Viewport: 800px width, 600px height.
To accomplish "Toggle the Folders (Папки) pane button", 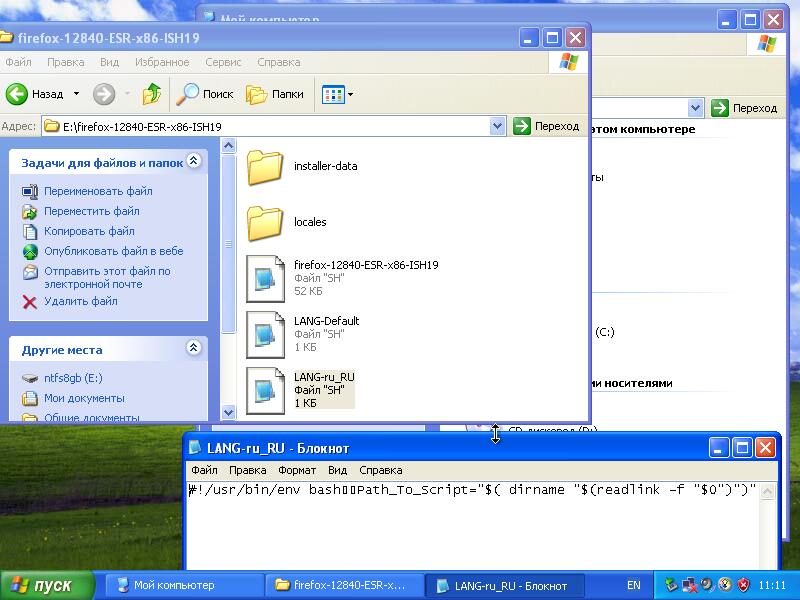I will [276, 94].
